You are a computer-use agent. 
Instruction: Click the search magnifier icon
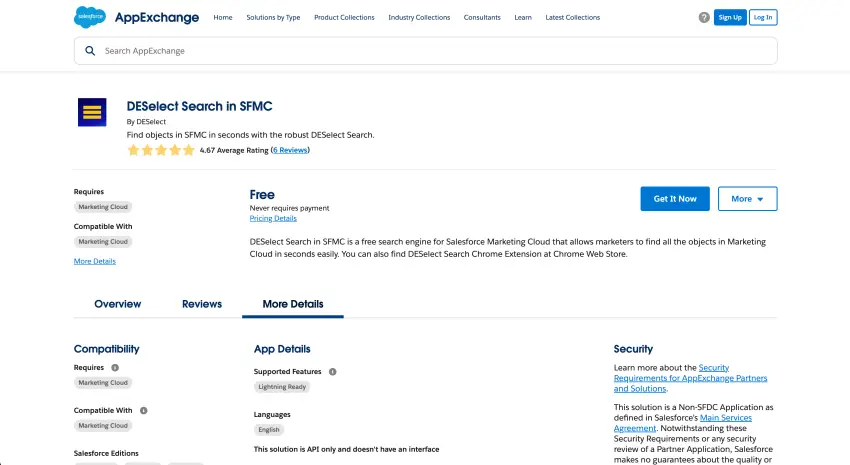[90, 51]
